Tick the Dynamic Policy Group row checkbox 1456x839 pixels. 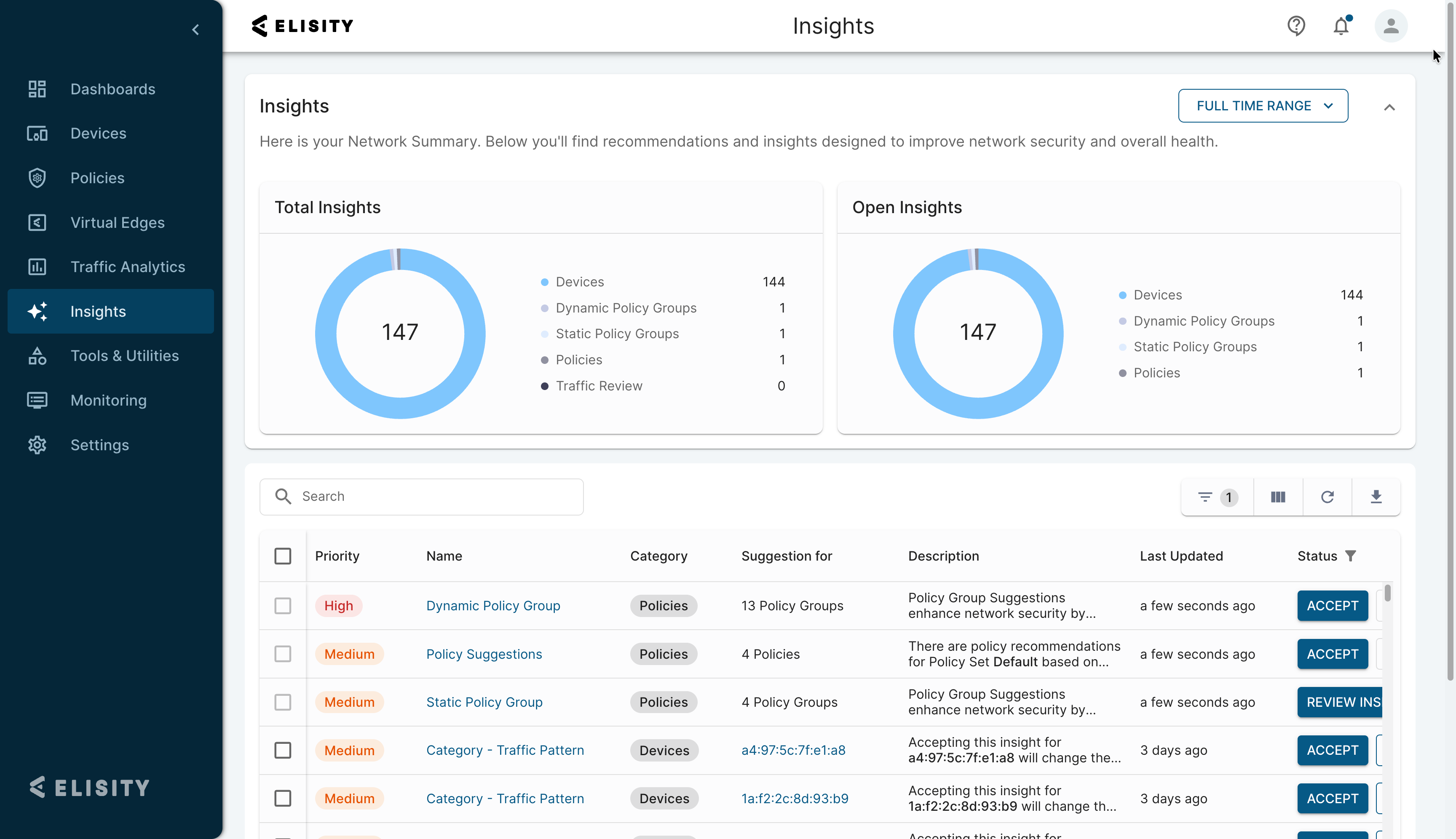pos(282,606)
